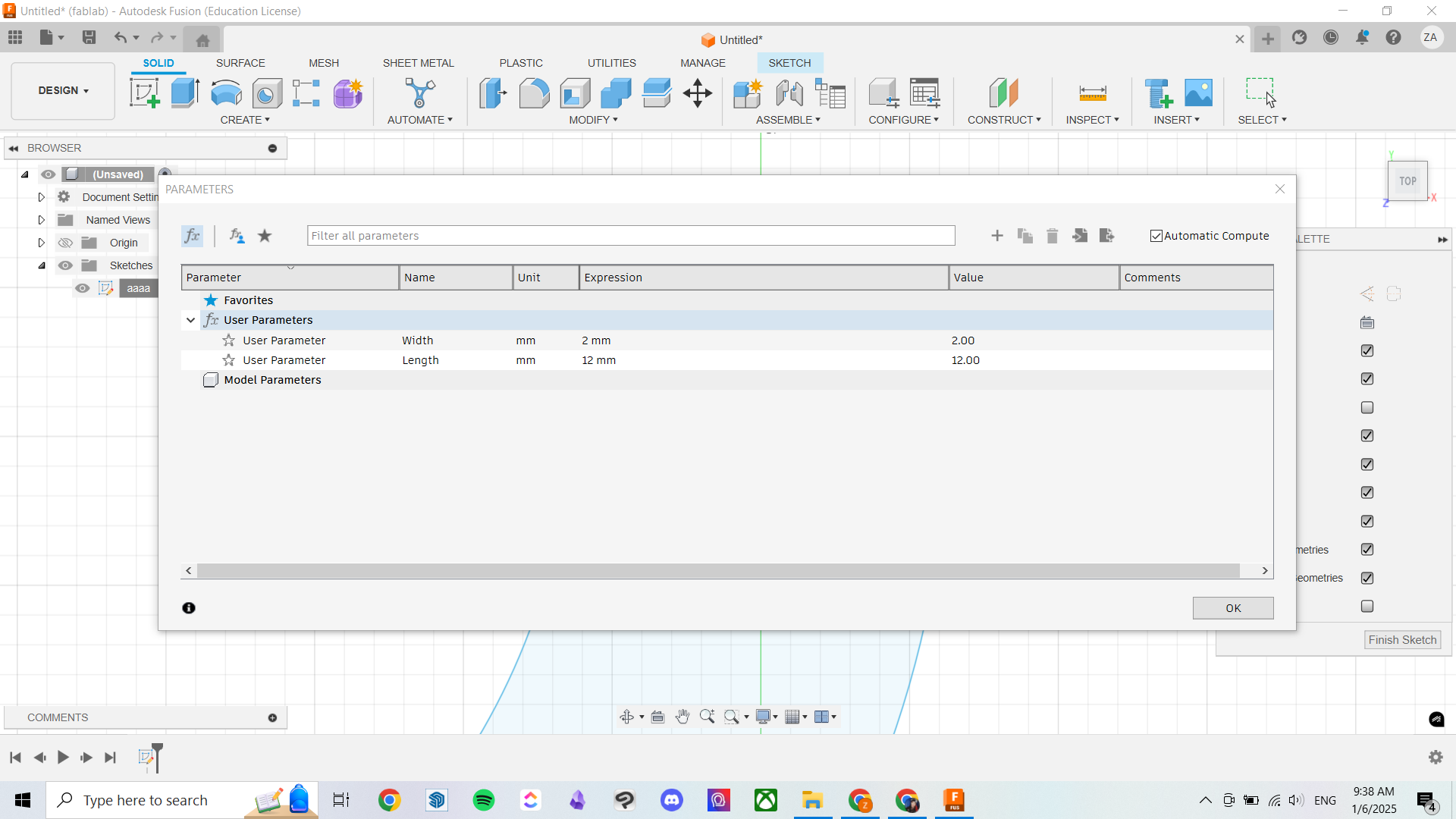
Task: Open the Automate tool icon
Action: [420, 93]
